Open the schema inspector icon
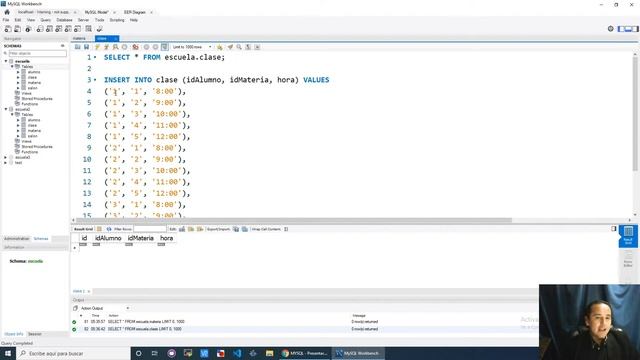The height and width of the screenshot is (360, 640). click(28, 29)
